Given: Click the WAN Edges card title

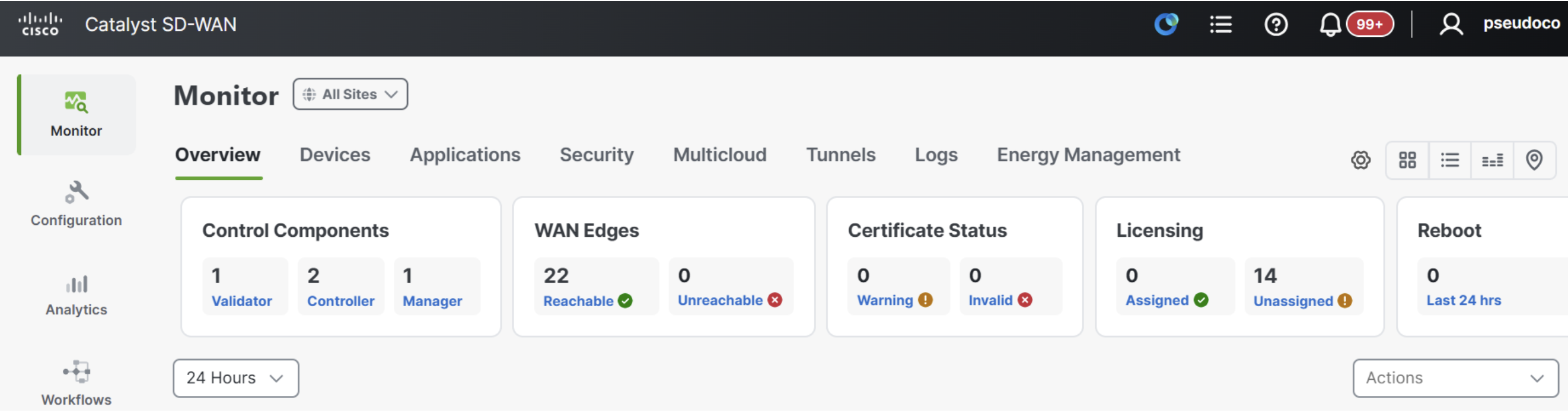Looking at the screenshot, I should pos(587,230).
